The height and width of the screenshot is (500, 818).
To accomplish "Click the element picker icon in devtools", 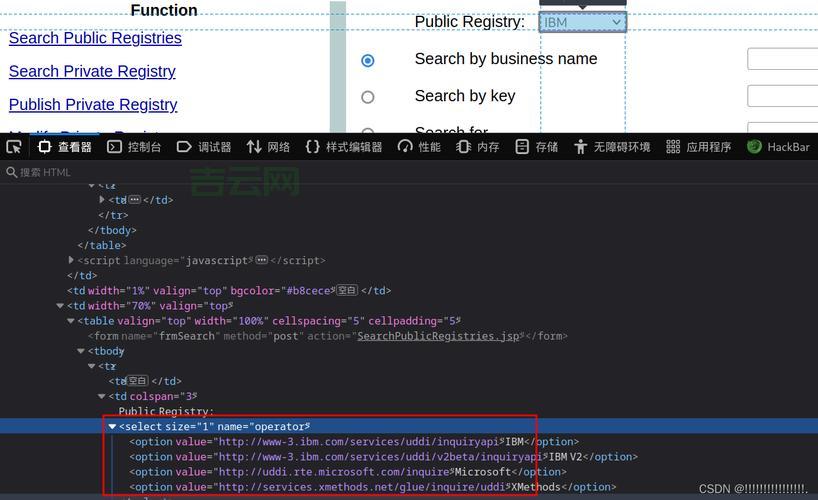I will pyautogui.click(x=14, y=147).
